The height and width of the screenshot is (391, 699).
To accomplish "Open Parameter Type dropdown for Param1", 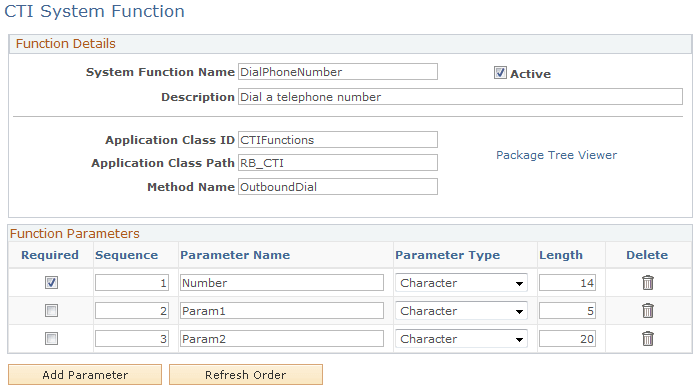I will point(461,311).
